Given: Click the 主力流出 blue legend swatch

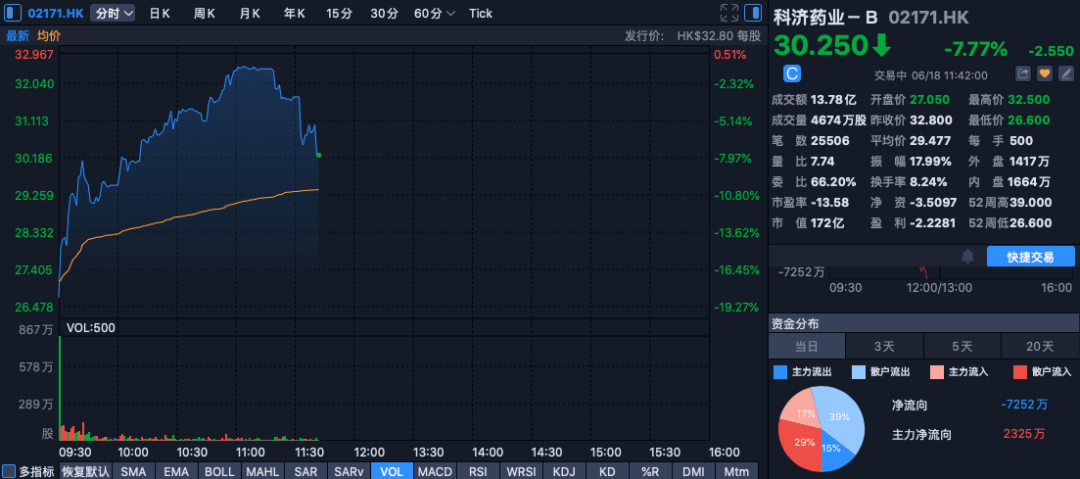Looking at the screenshot, I should pos(781,372).
